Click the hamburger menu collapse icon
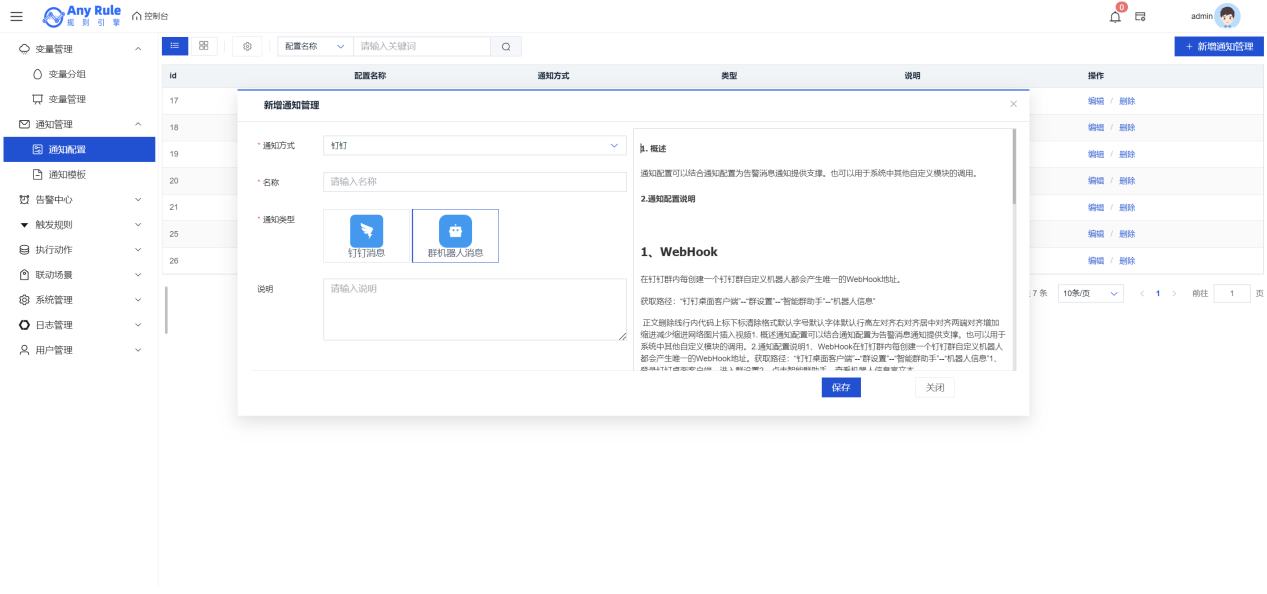This screenshot has width=1267, height=594. [x=16, y=16]
